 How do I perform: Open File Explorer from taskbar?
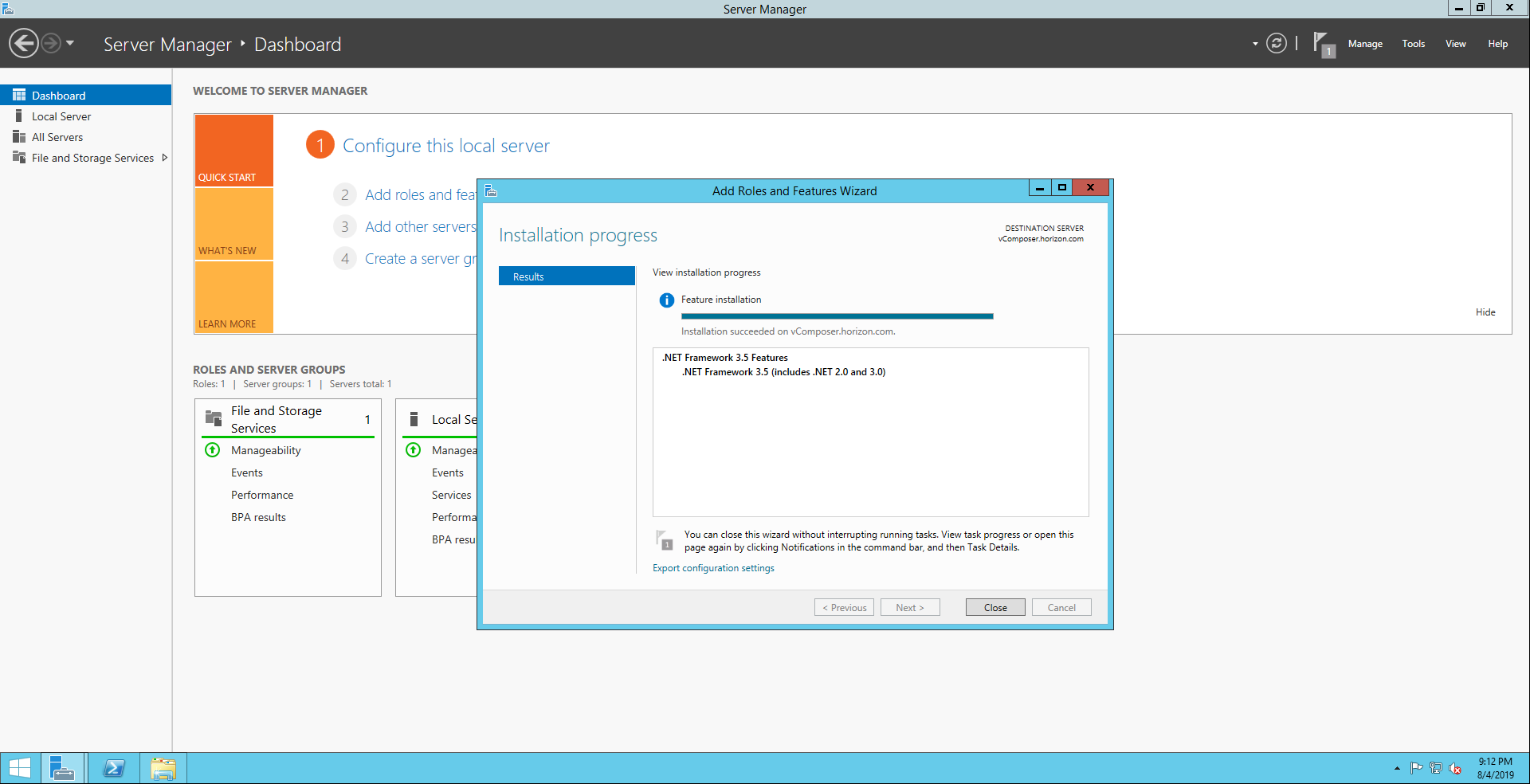click(163, 768)
